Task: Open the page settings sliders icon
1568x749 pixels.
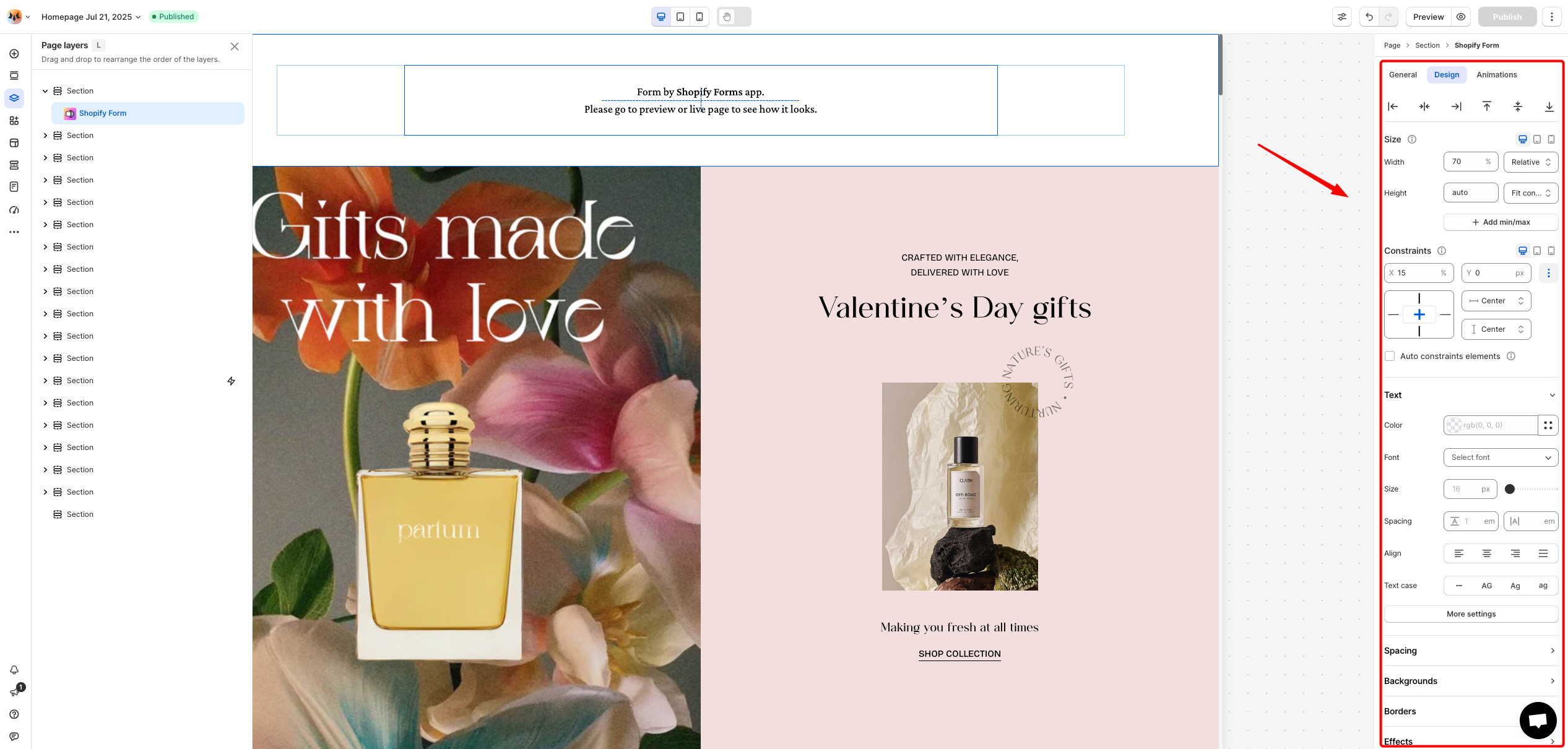Action: click(x=1341, y=17)
